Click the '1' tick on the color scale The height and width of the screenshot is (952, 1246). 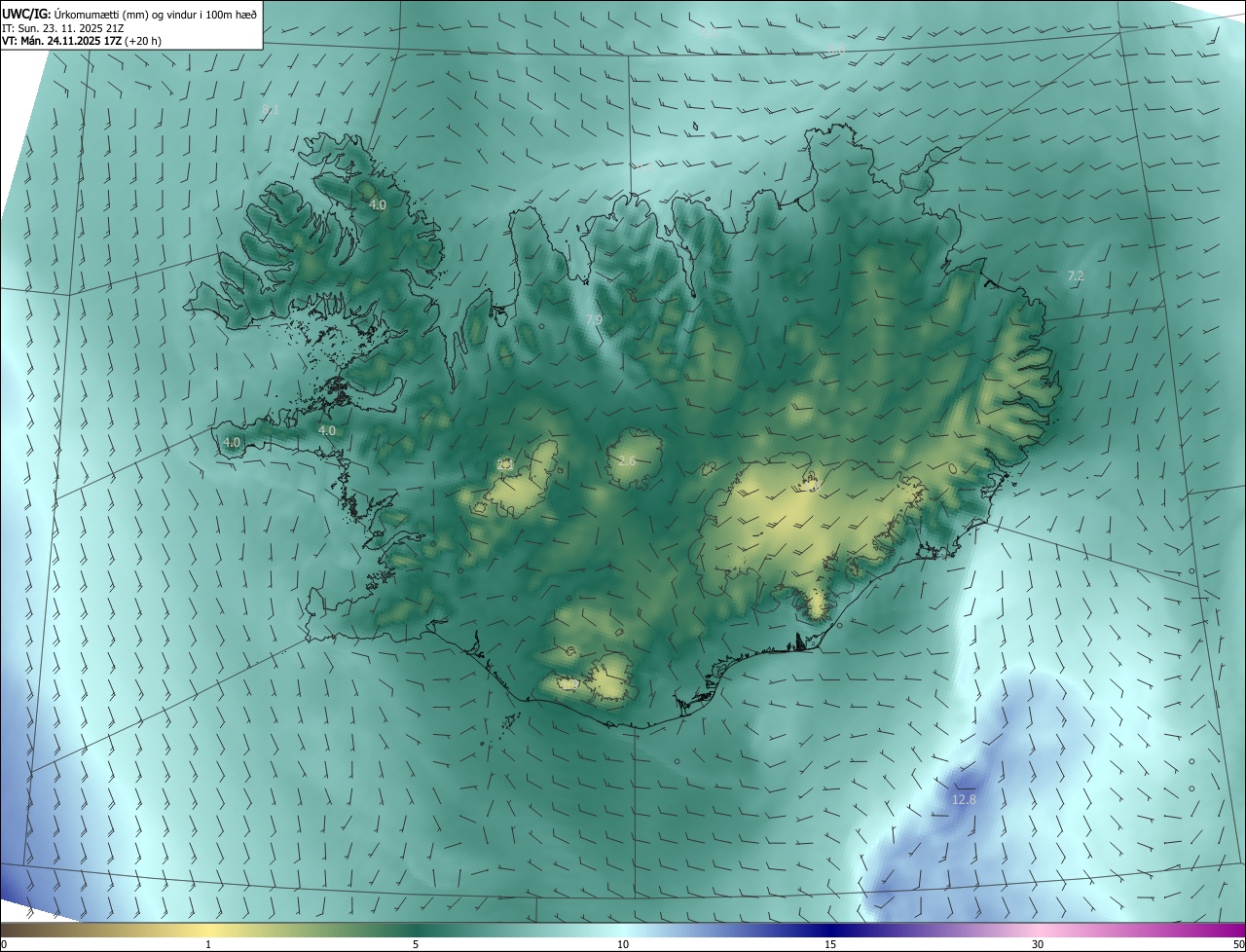pos(208,944)
